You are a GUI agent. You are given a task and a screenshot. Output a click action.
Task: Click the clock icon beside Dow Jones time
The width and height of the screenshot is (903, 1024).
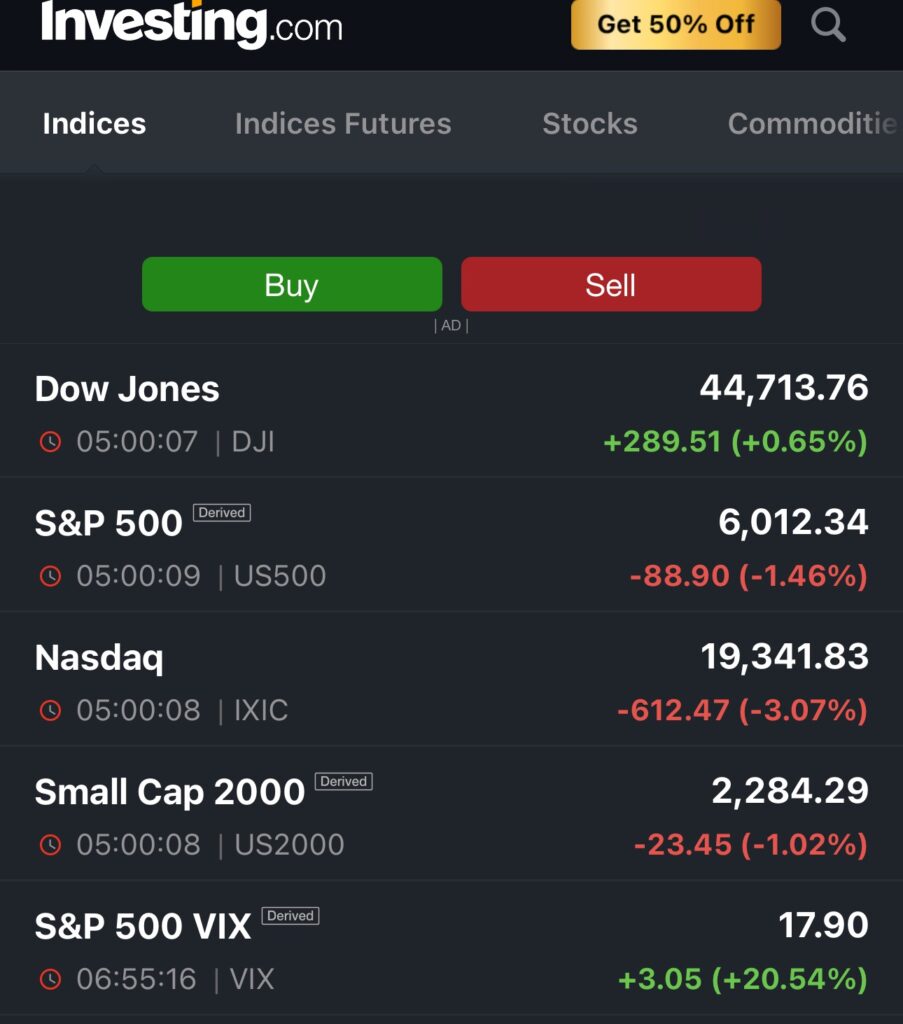[x=50, y=442]
